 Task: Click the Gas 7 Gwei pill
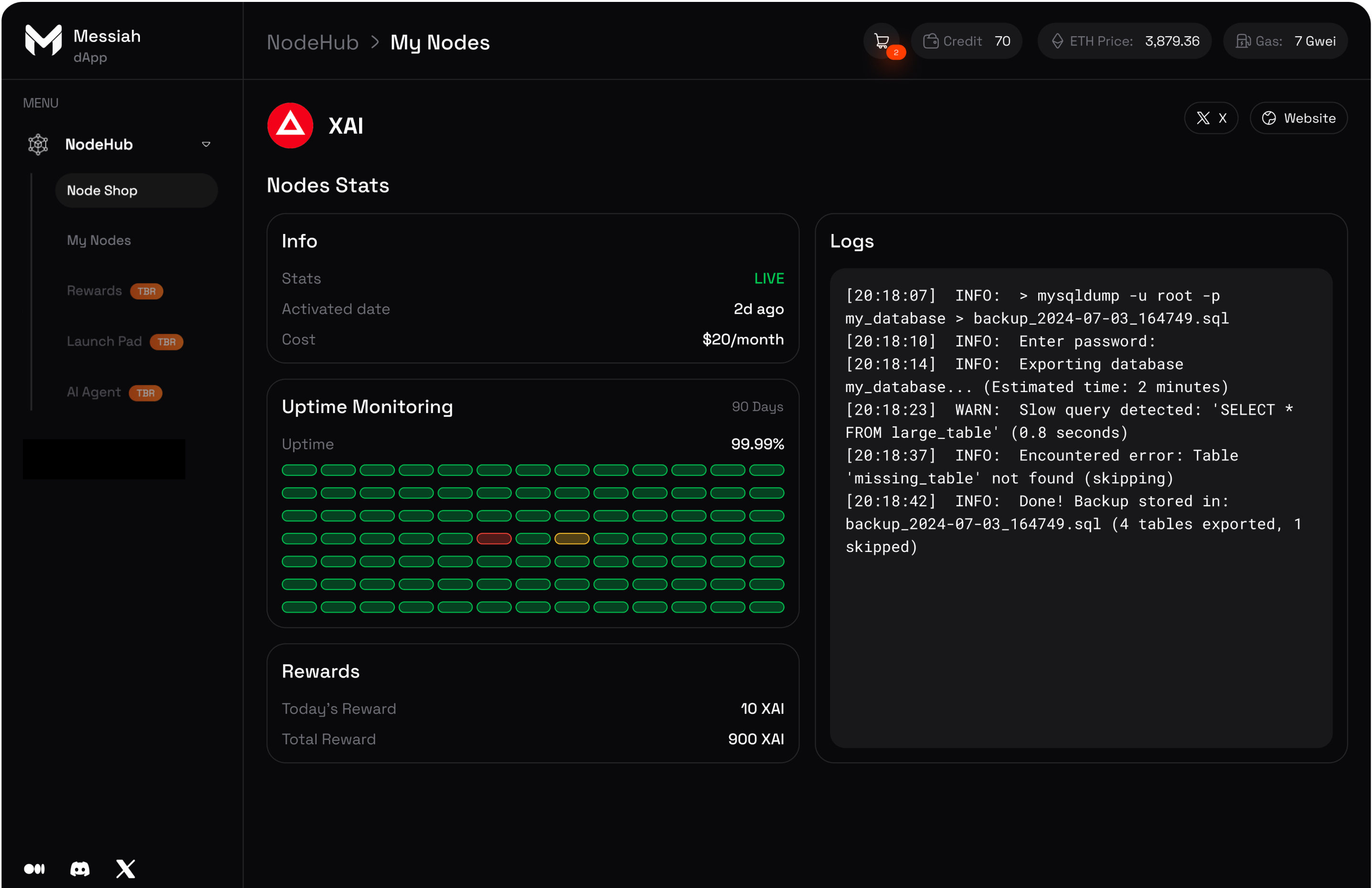click(1286, 41)
